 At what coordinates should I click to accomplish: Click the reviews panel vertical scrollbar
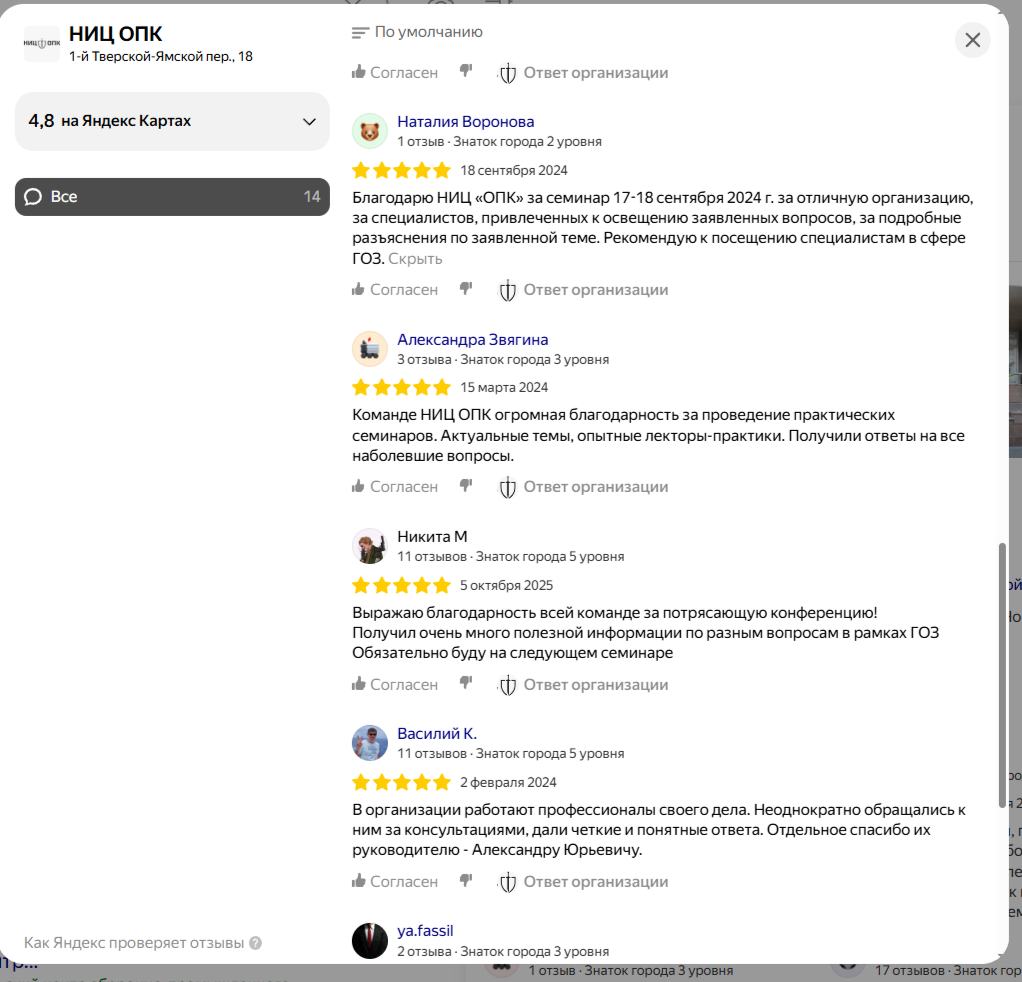coord(1002,675)
